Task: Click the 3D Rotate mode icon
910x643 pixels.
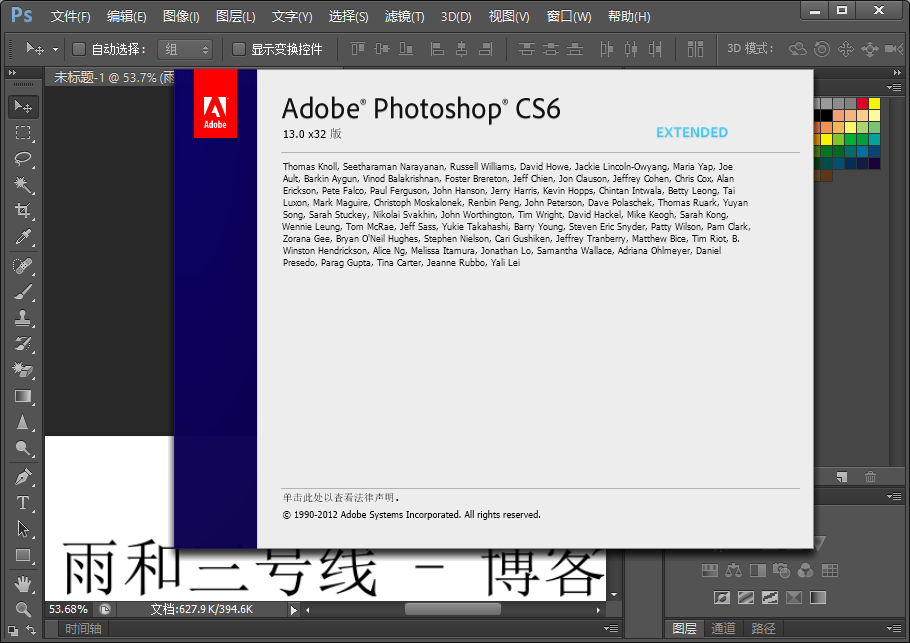Action: (x=797, y=49)
